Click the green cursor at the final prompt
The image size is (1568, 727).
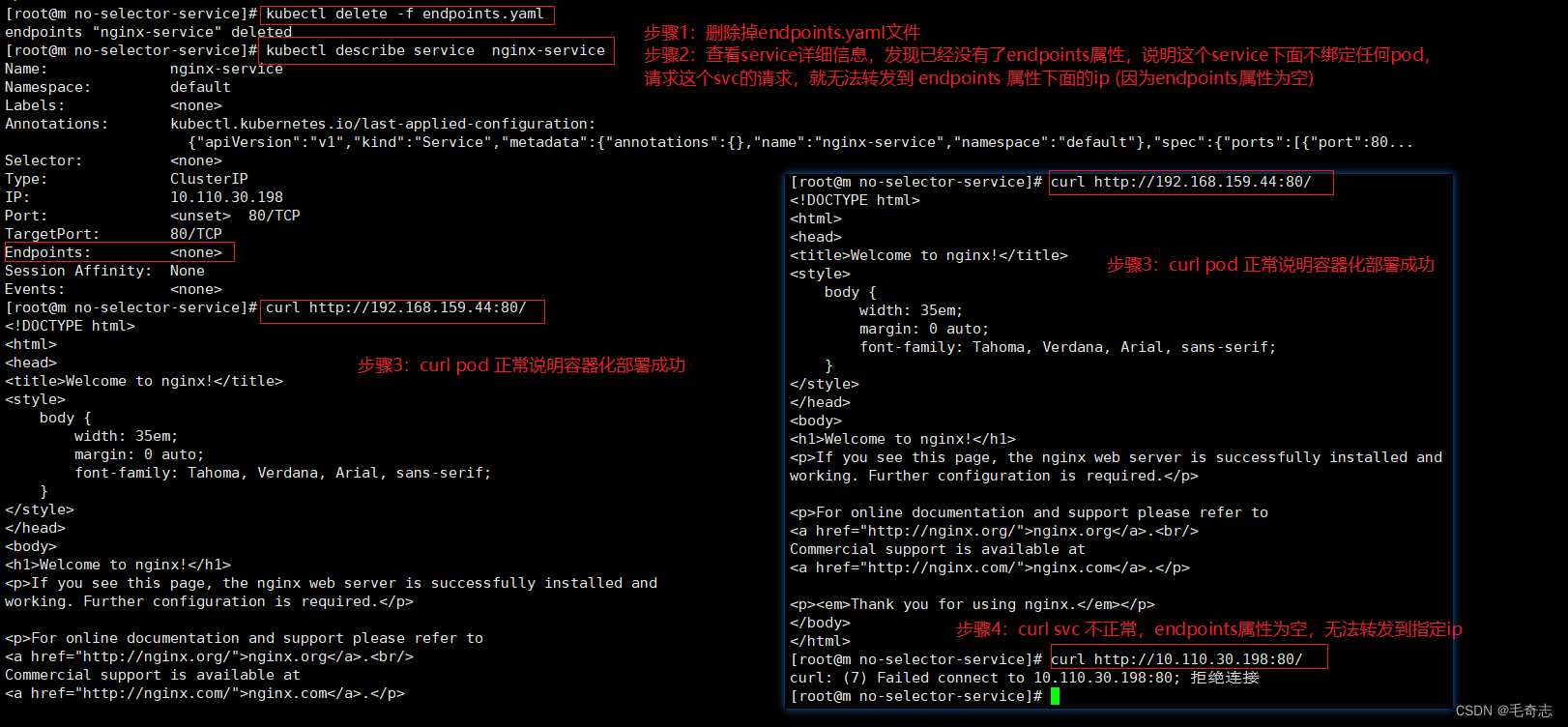pos(1055,696)
